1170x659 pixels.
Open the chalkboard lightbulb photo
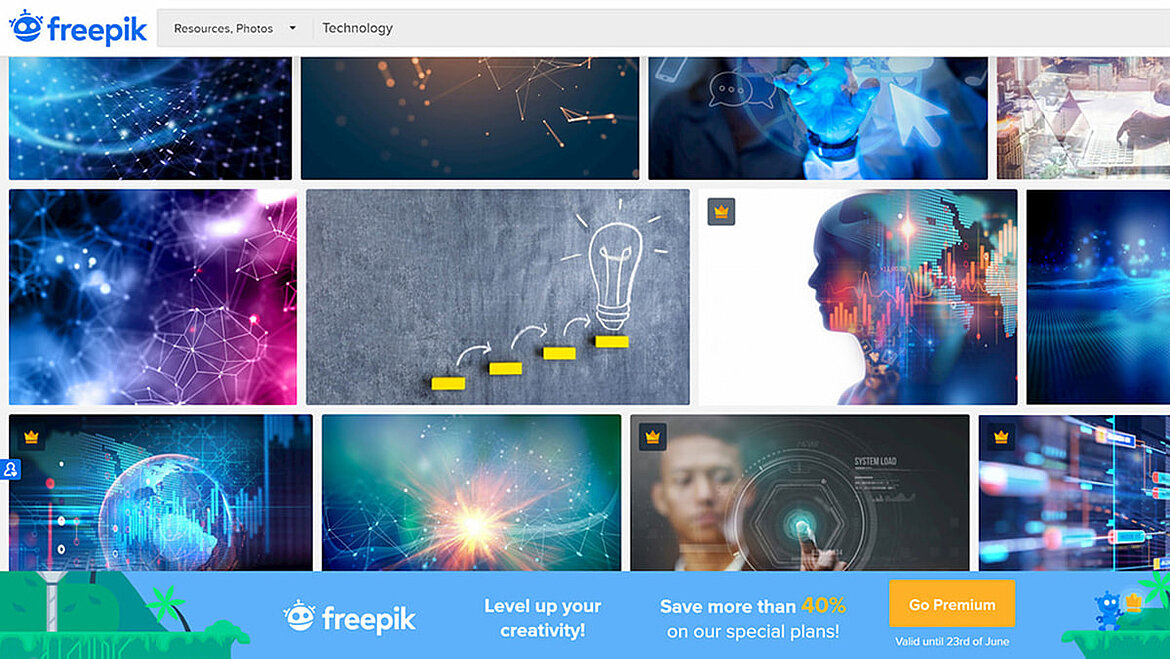498,297
